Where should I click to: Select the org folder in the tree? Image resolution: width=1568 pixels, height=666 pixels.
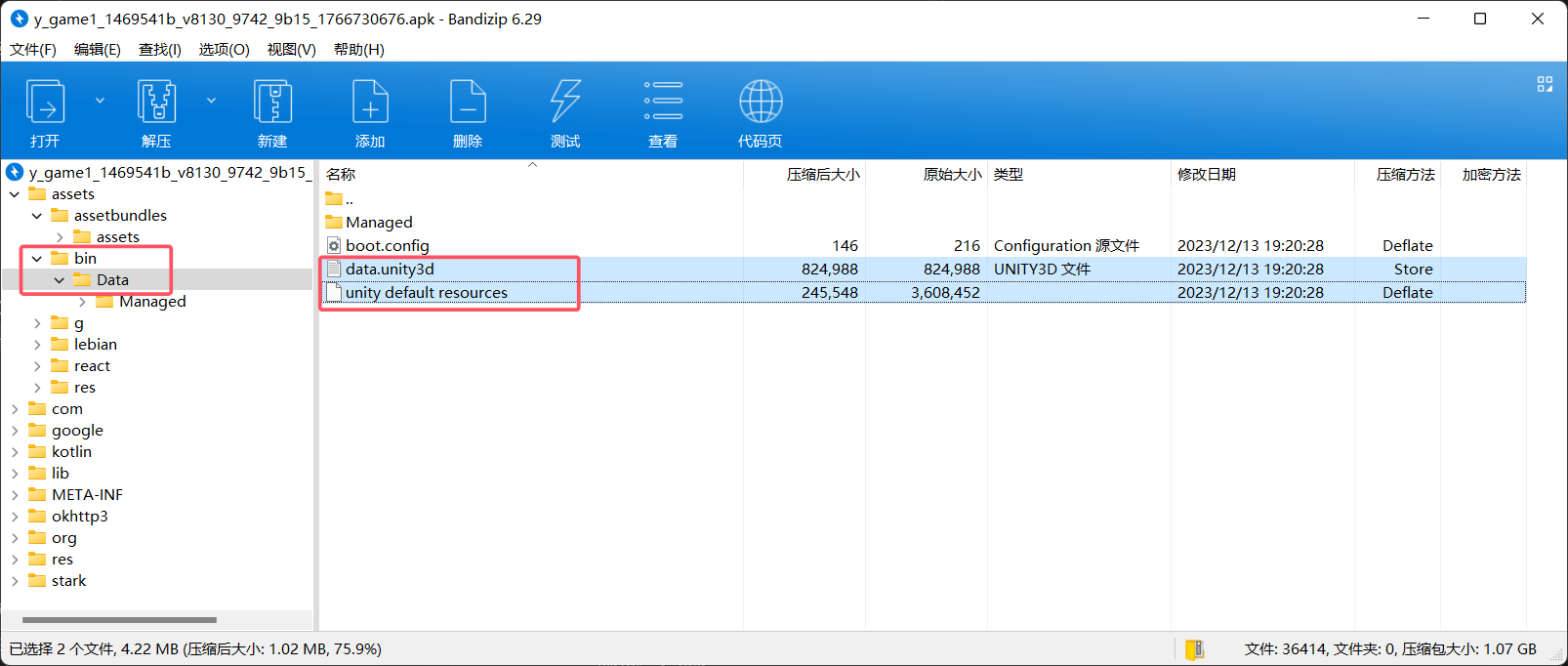point(63,538)
